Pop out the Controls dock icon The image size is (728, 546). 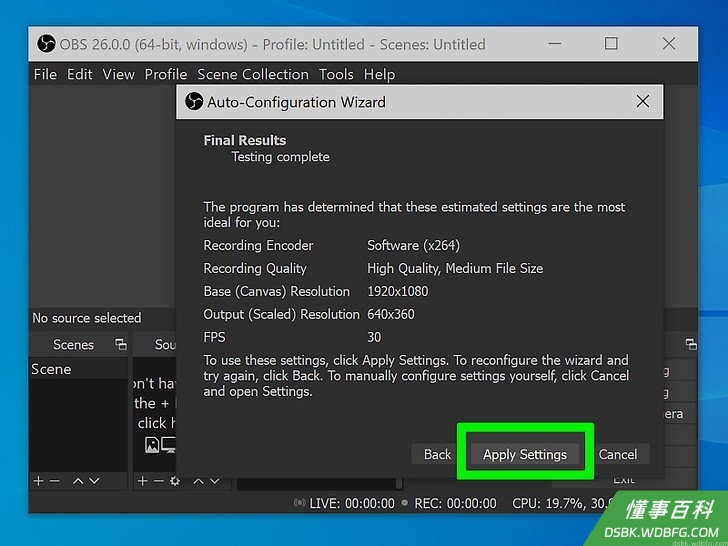click(691, 344)
